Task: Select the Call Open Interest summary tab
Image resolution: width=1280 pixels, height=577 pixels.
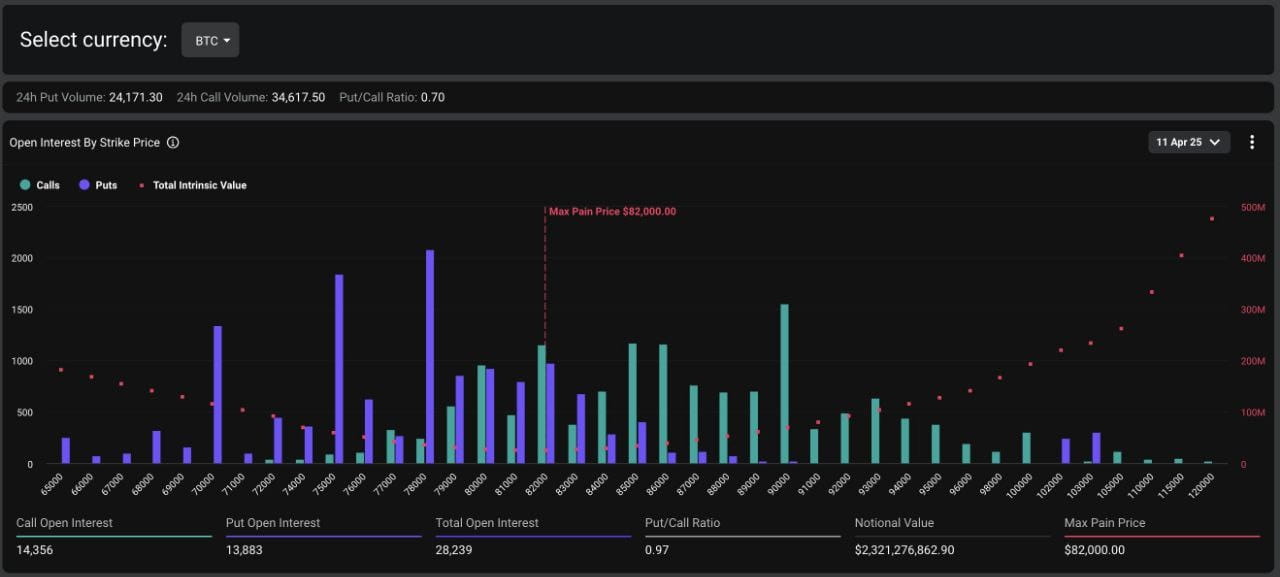Action: pyautogui.click(x=114, y=536)
